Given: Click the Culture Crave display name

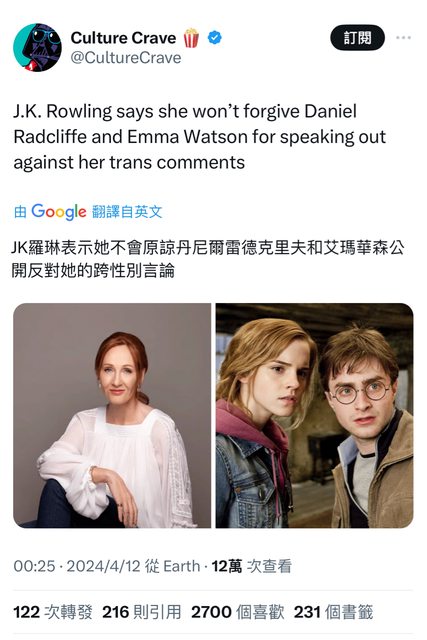Looking at the screenshot, I should (x=123, y=38).
